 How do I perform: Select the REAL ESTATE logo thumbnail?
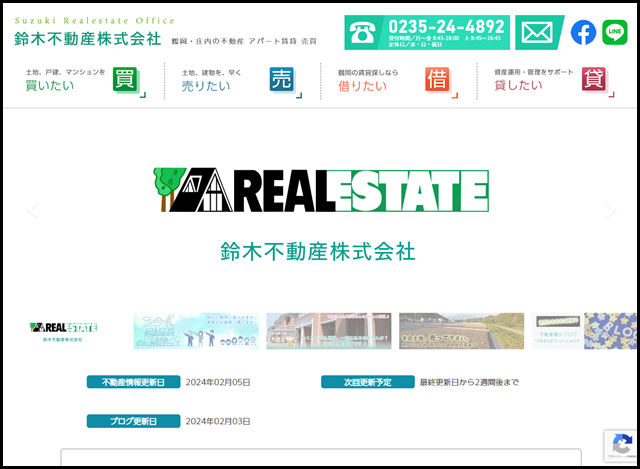tap(63, 331)
